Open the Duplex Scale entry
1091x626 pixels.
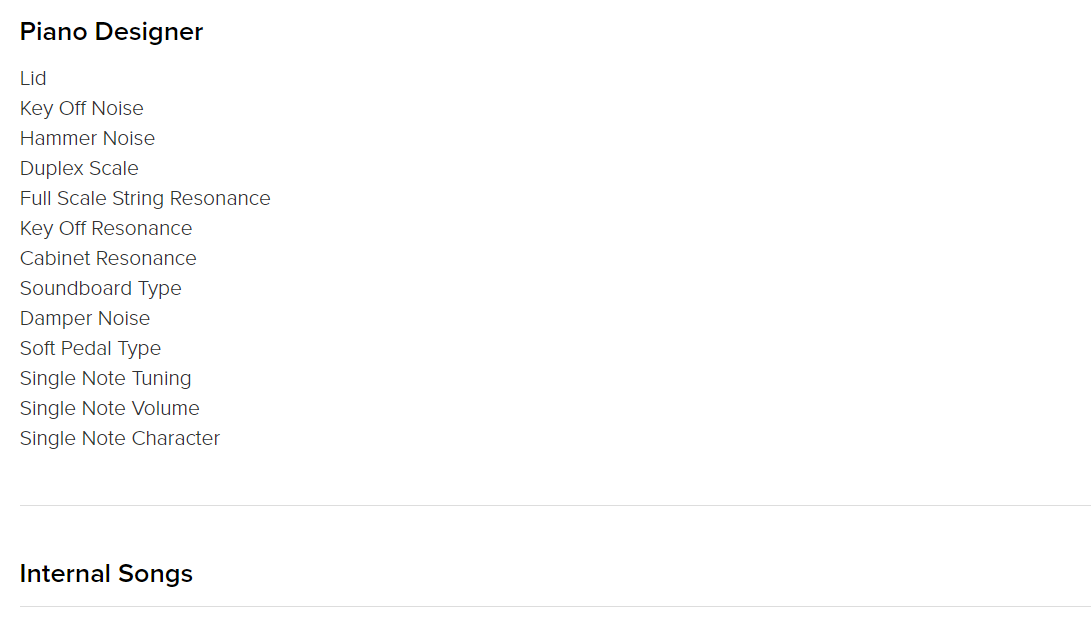click(x=79, y=168)
